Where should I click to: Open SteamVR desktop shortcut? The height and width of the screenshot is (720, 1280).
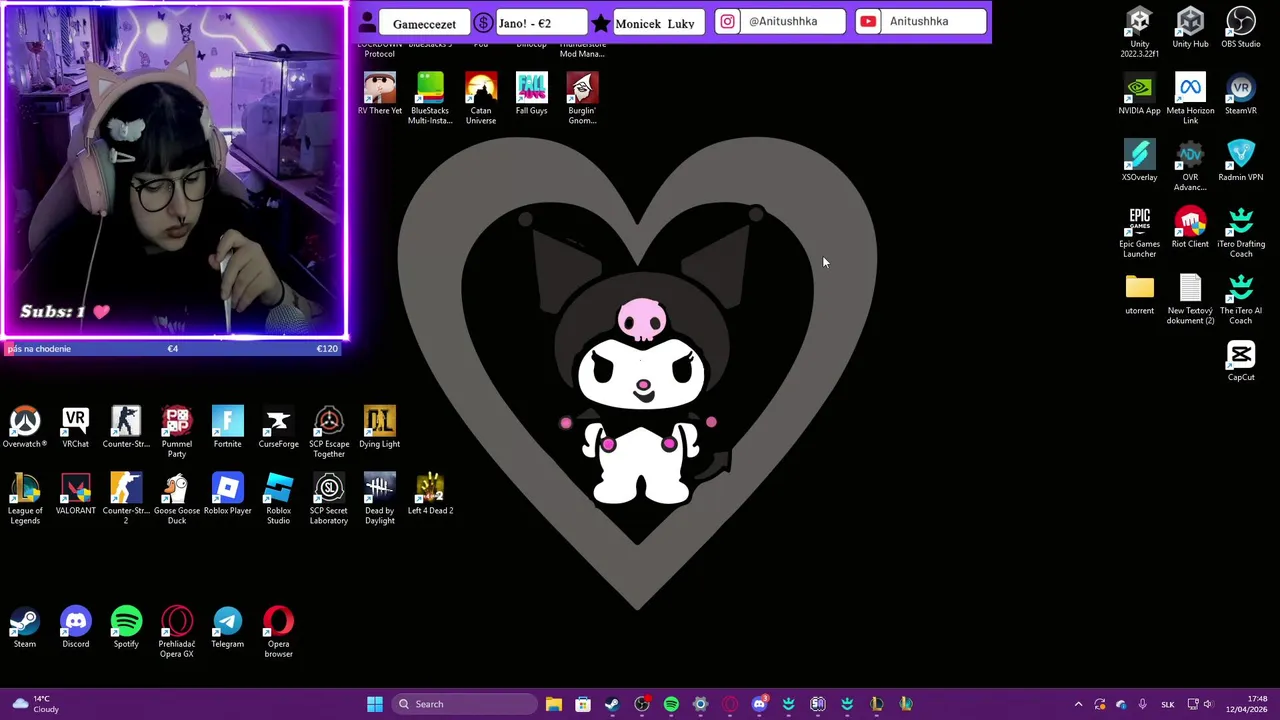point(1241,94)
